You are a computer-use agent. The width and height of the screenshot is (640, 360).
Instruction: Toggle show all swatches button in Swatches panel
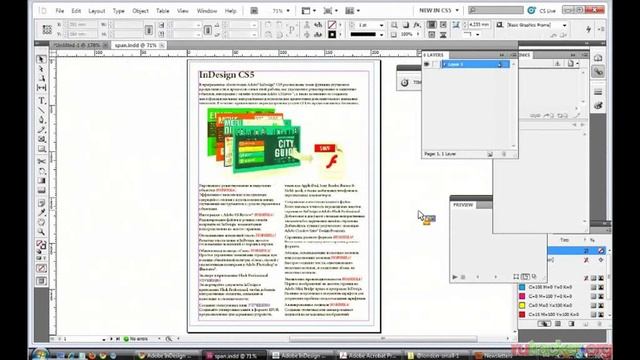[544, 324]
